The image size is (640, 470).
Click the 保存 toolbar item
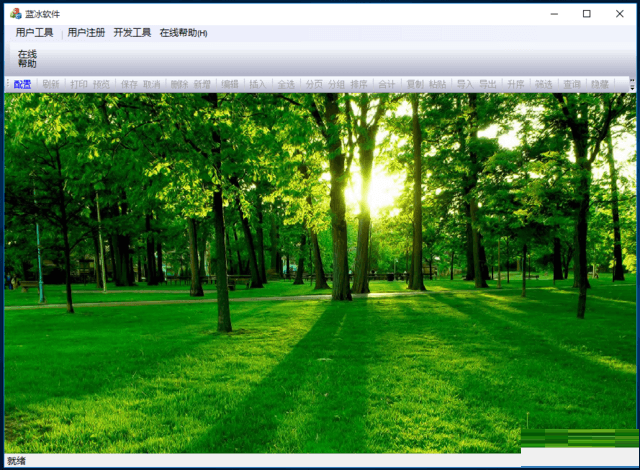click(129, 85)
